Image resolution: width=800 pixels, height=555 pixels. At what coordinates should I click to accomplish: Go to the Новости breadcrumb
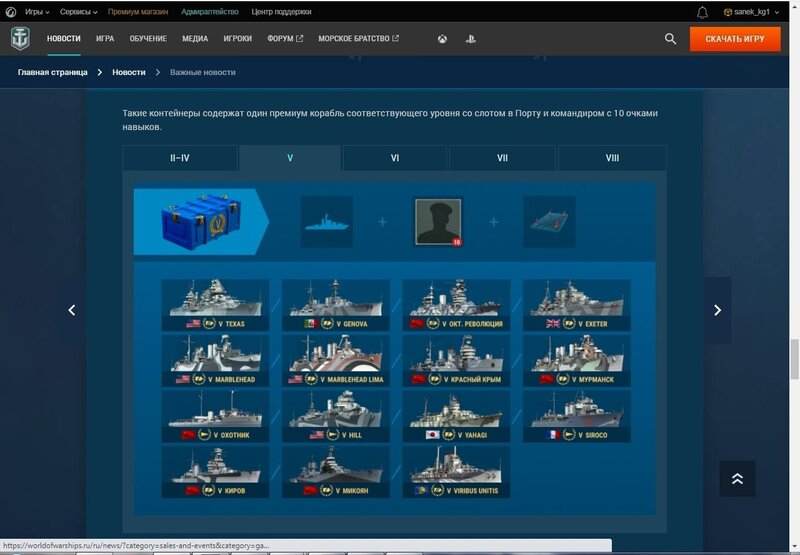click(129, 72)
